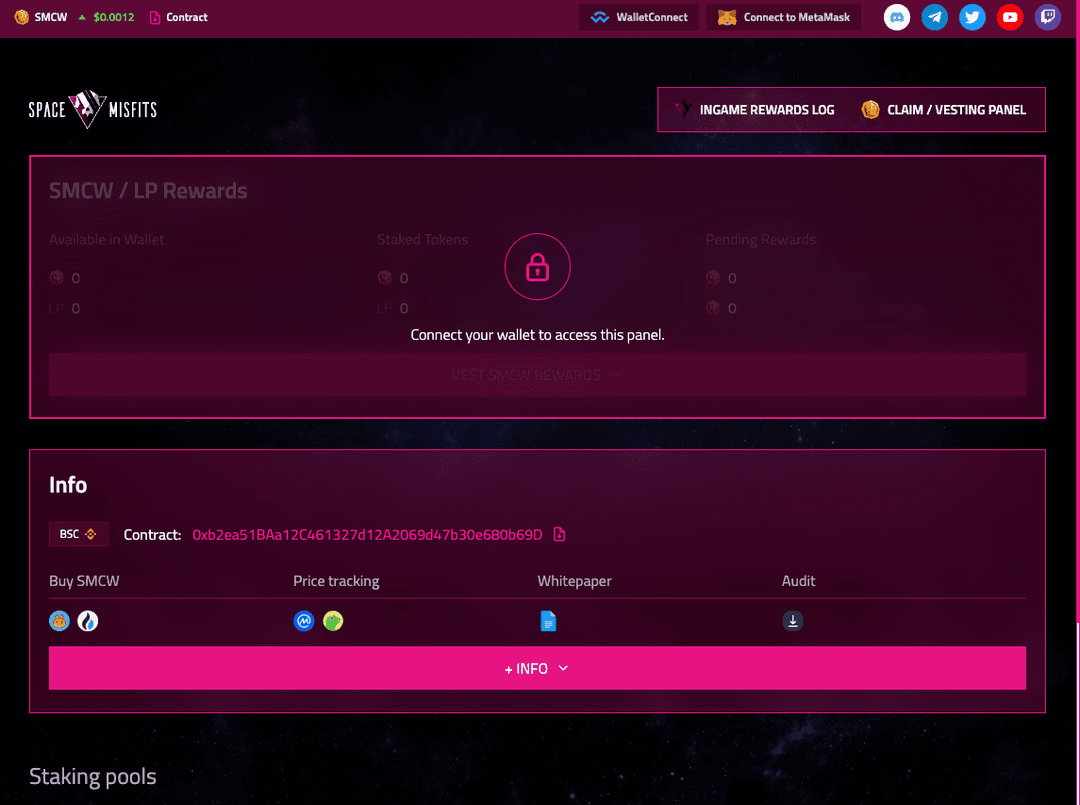Viewport: 1080px width, 805px height.
Task: Open the Twitch social icon
Action: [1048, 17]
